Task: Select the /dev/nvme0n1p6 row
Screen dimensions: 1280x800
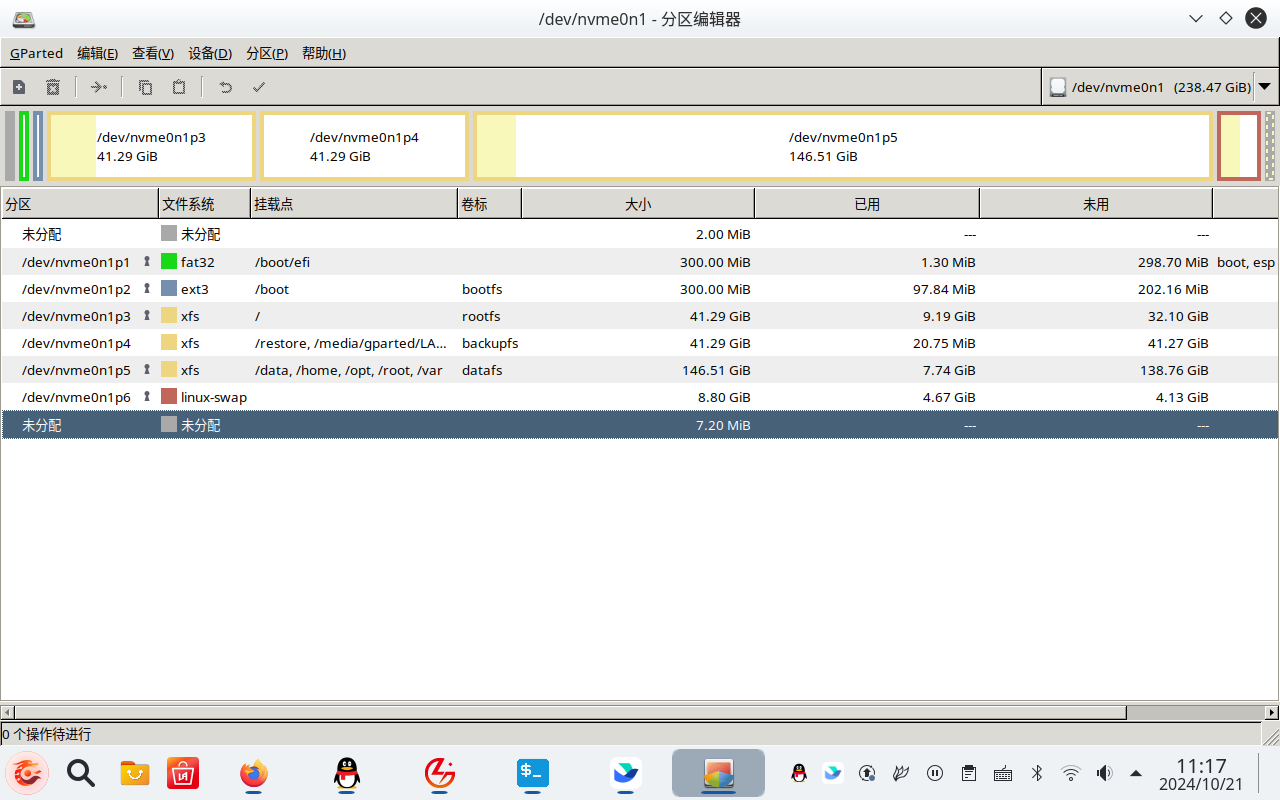Action: [x=640, y=396]
